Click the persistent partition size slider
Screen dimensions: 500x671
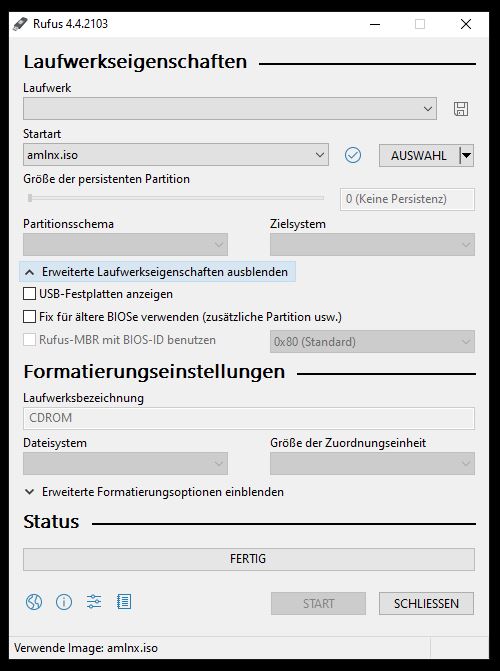pos(174,198)
